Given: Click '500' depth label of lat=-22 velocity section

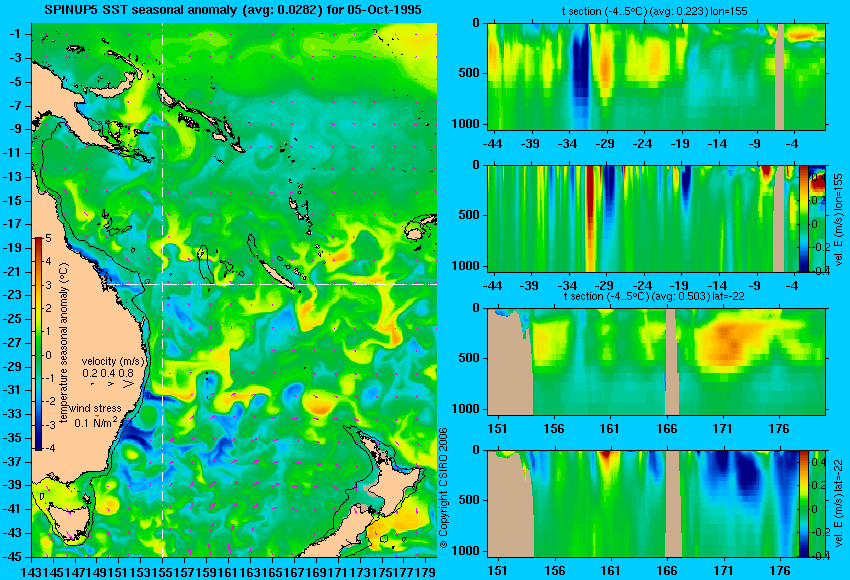Looking at the screenshot, I should [x=468, y=500].
